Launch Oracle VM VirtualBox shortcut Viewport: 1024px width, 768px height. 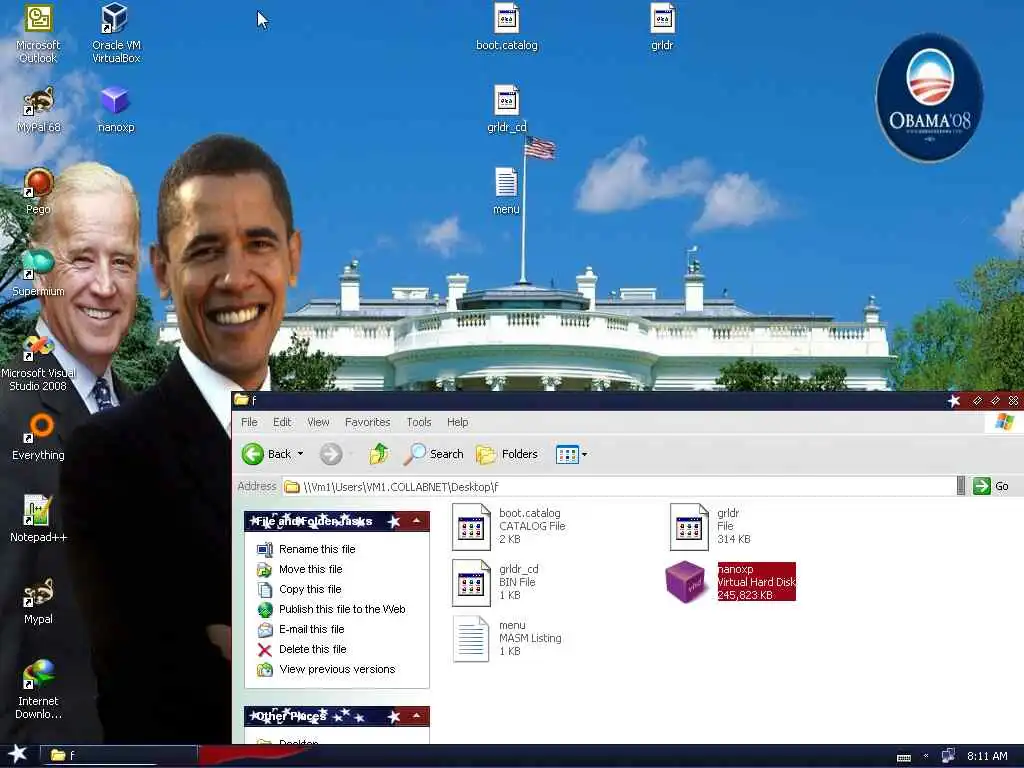tap(116, 33)
